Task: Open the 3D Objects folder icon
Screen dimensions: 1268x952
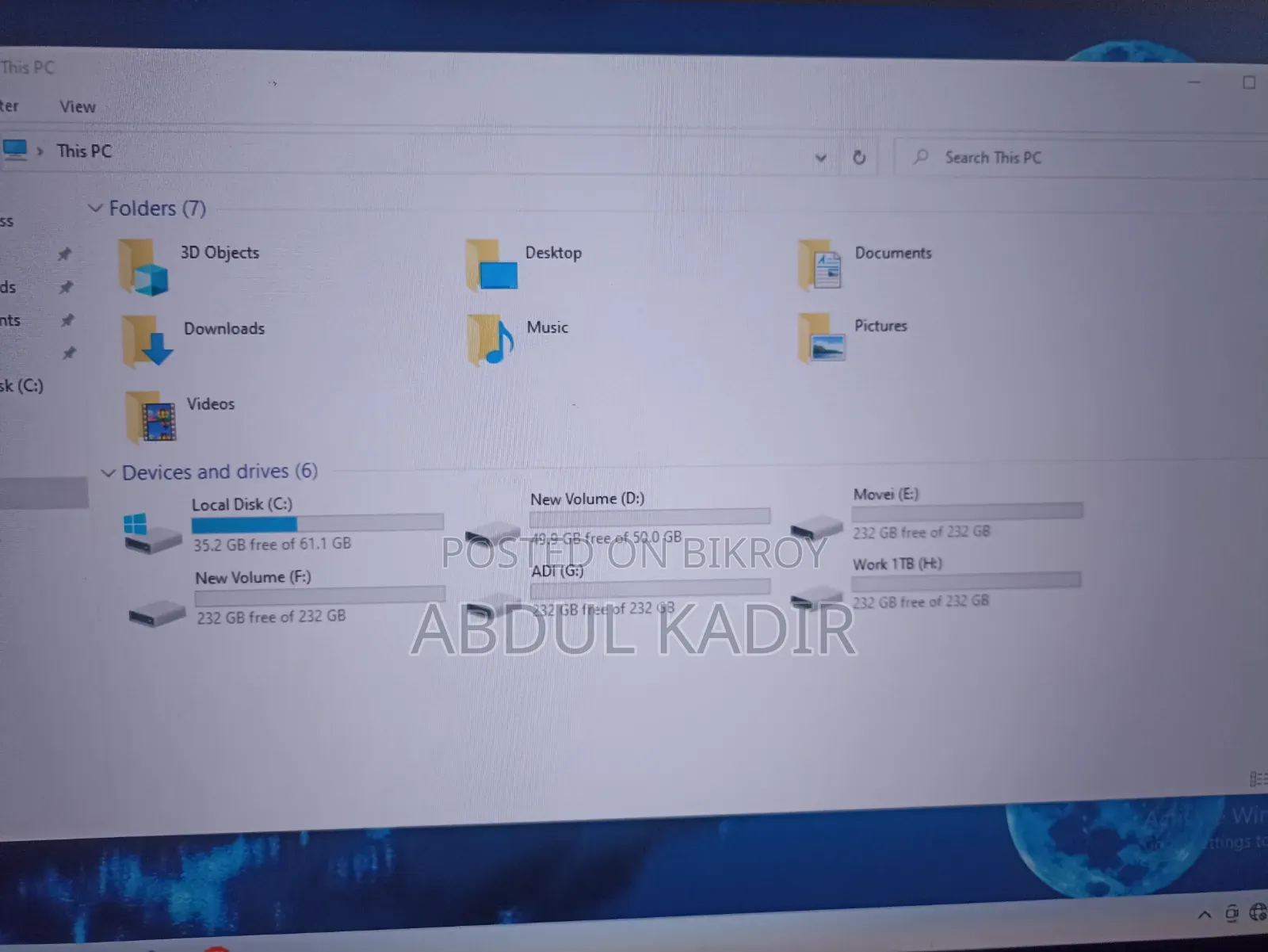Action: coord(143,267)
